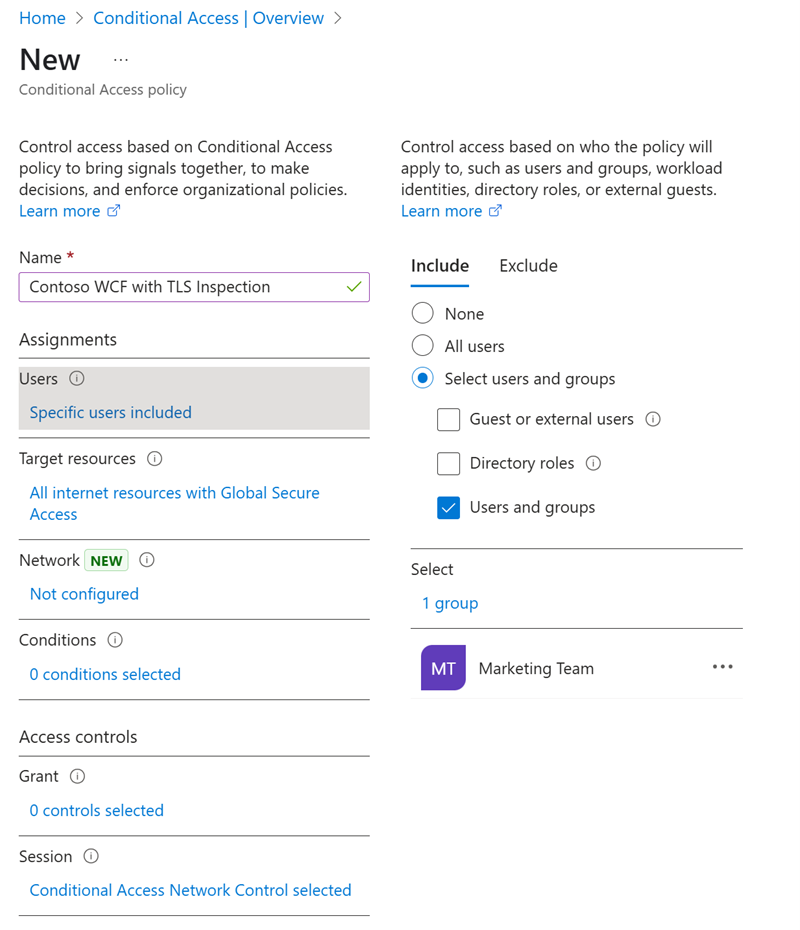Click the Conditions info icon
This screenshot has height=930, width=800.
(x=113, y=640)
